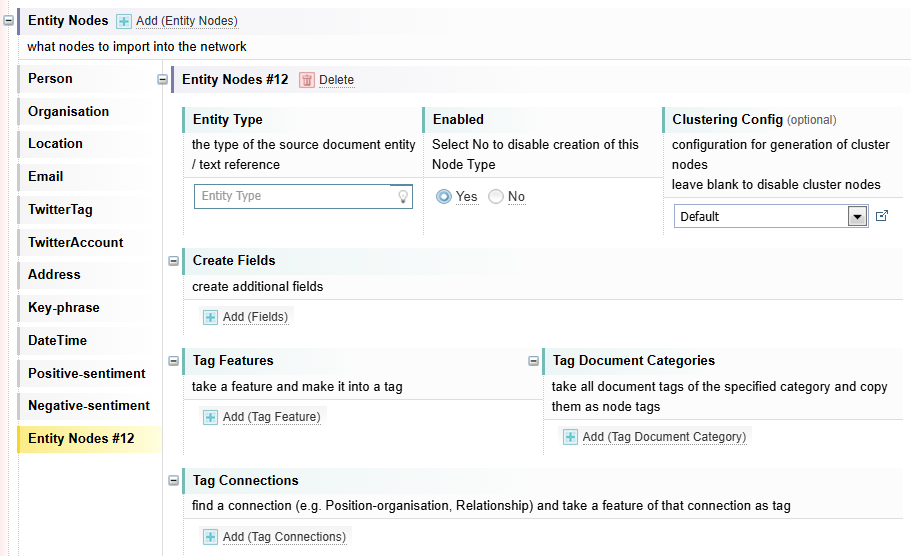Click the trash icon to delete Entity Nodes #12
This screenshot has height=556, width=911.
click(x=307, y=80)
